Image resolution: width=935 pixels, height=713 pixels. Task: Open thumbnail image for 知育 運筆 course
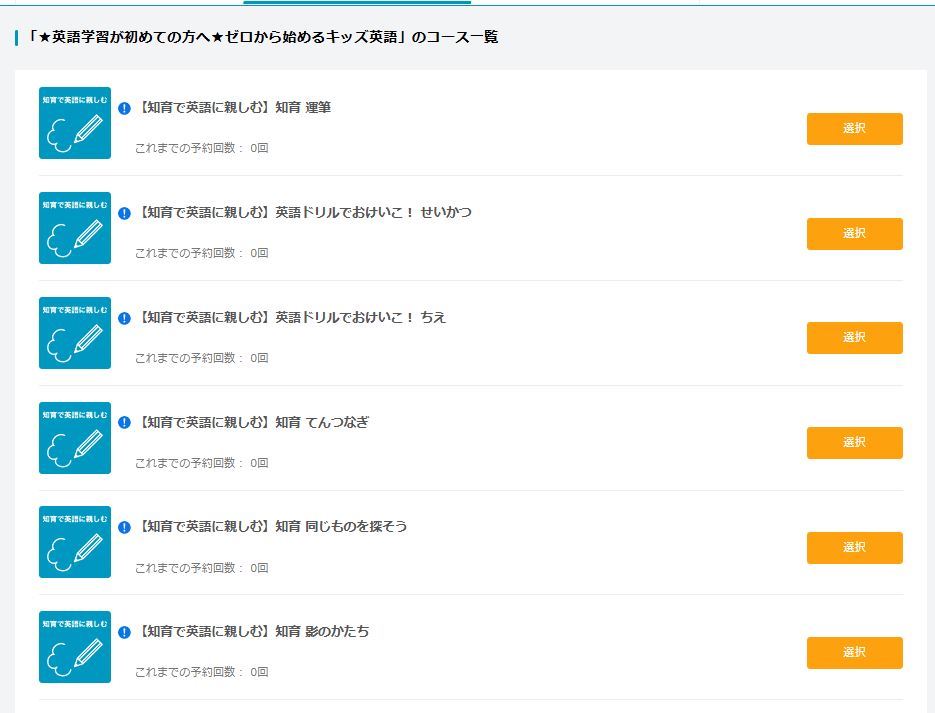click(x=75, y=123)
